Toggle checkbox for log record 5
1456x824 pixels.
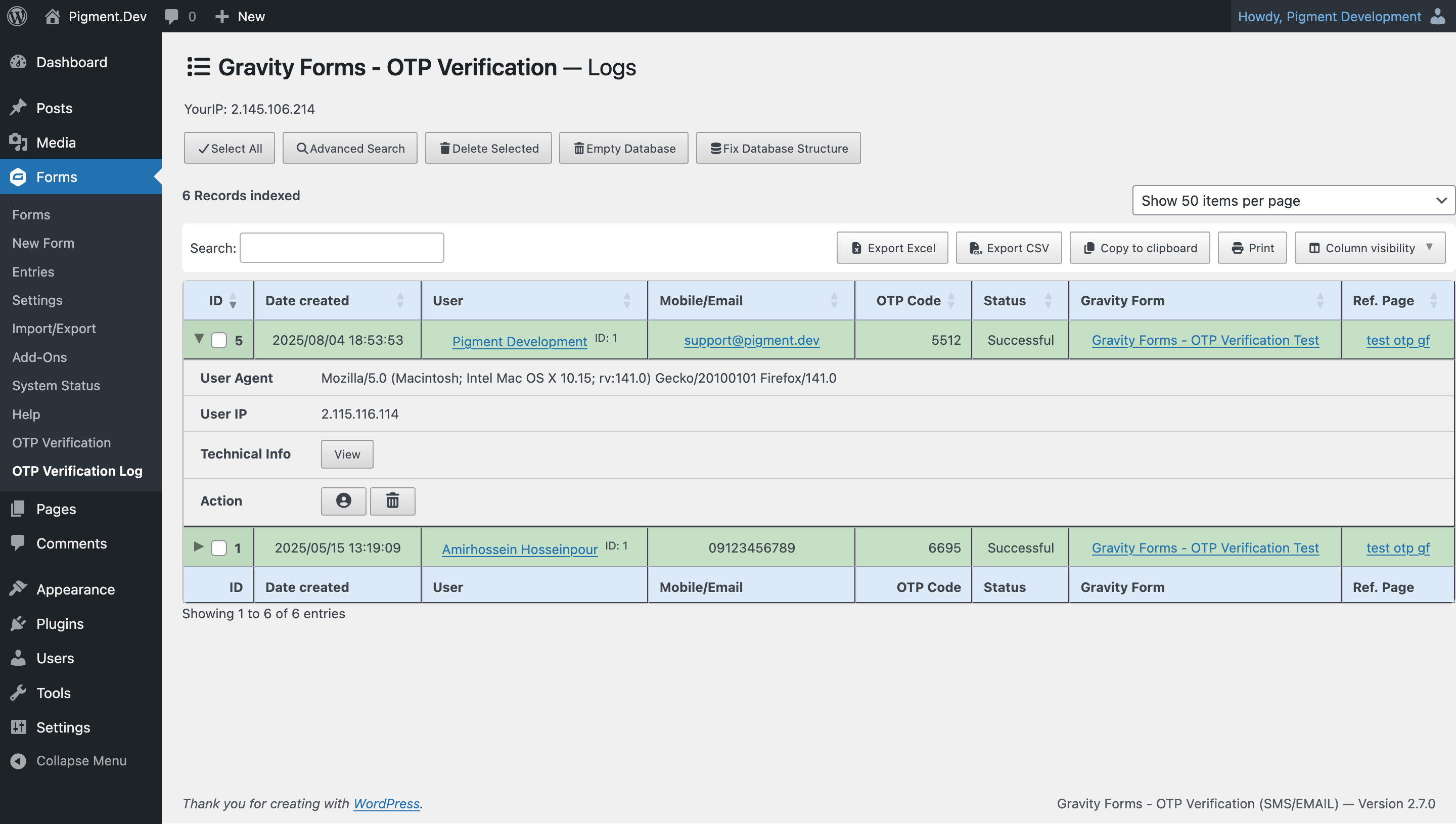click(219, 340)
